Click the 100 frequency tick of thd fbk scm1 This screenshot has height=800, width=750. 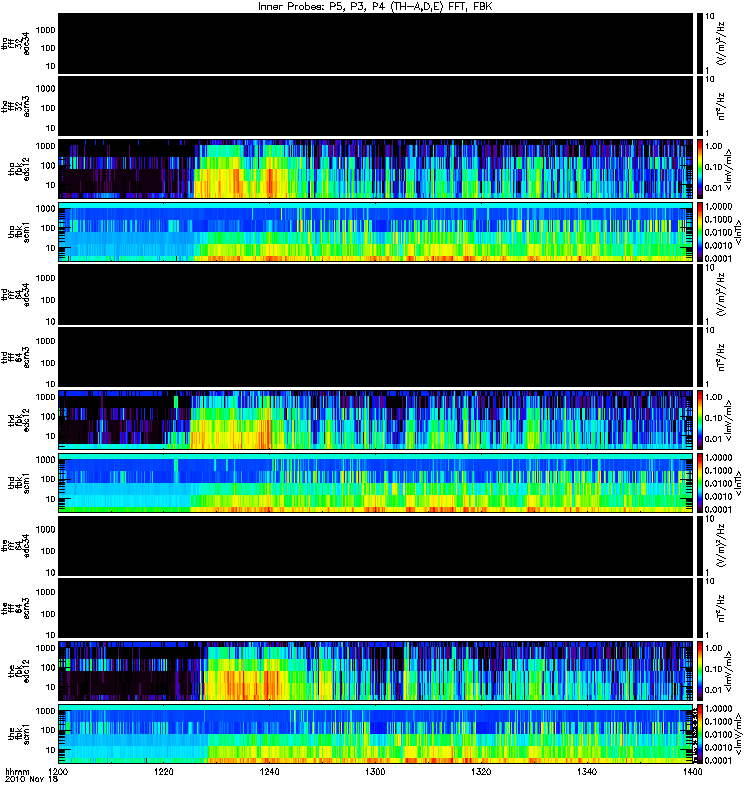pyautogui.click(x=48, y=480)
